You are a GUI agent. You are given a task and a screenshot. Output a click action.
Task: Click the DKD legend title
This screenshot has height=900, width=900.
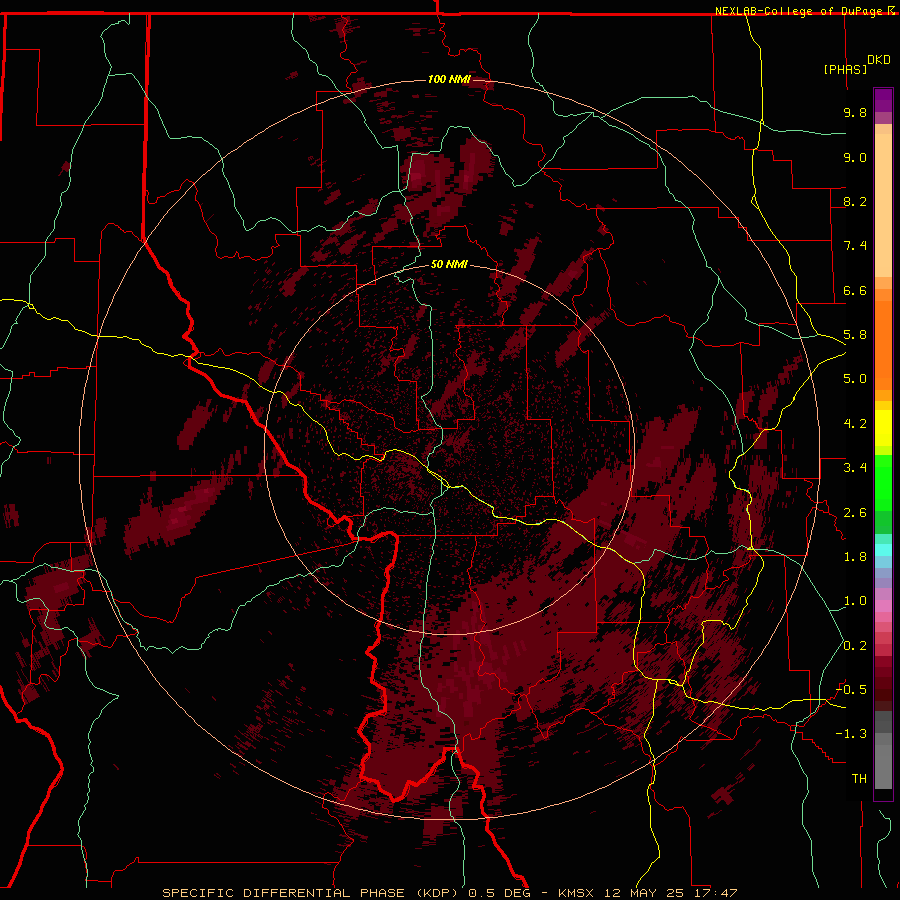[879, 60]
